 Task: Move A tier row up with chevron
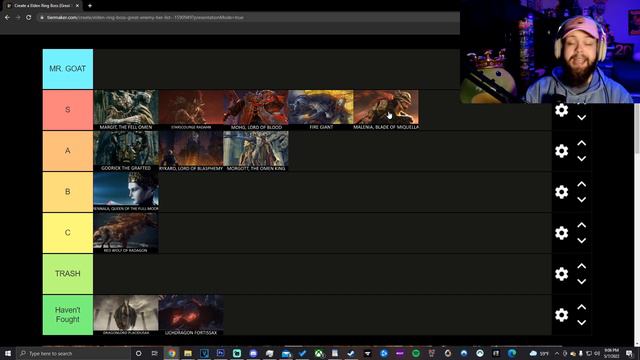(x=582, y=143)
